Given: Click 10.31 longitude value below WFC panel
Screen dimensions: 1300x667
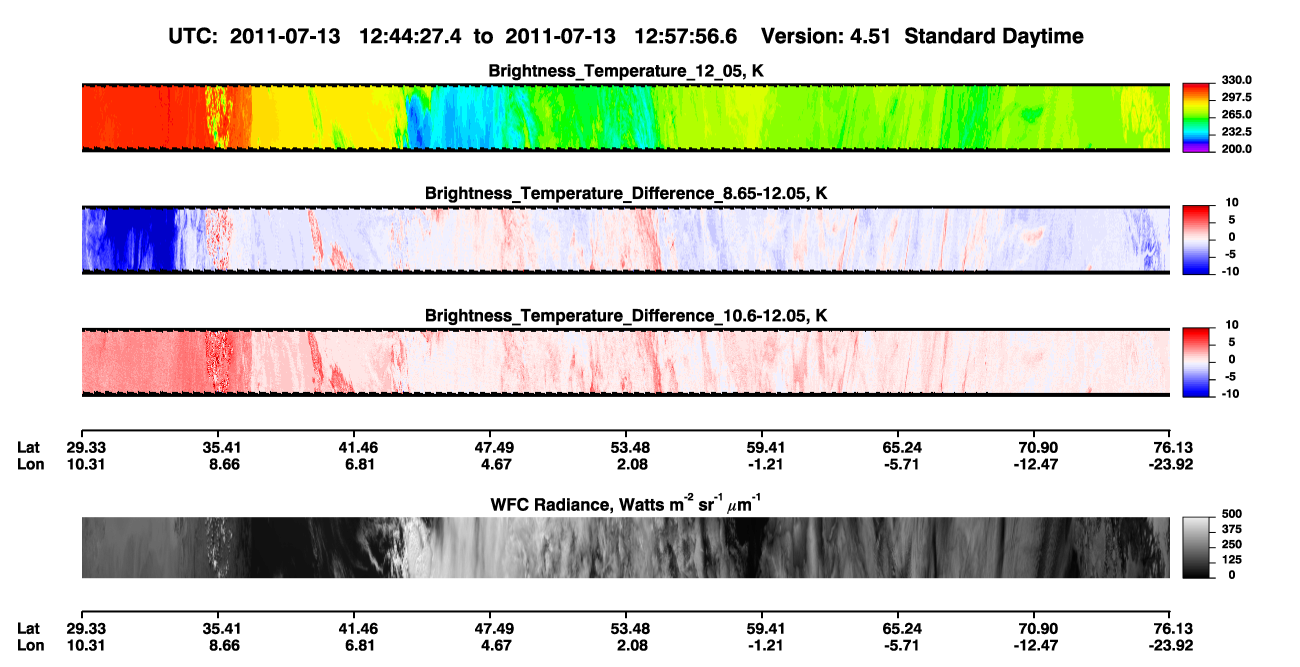Looking at the screenshot, I should (x=86, y=646).
